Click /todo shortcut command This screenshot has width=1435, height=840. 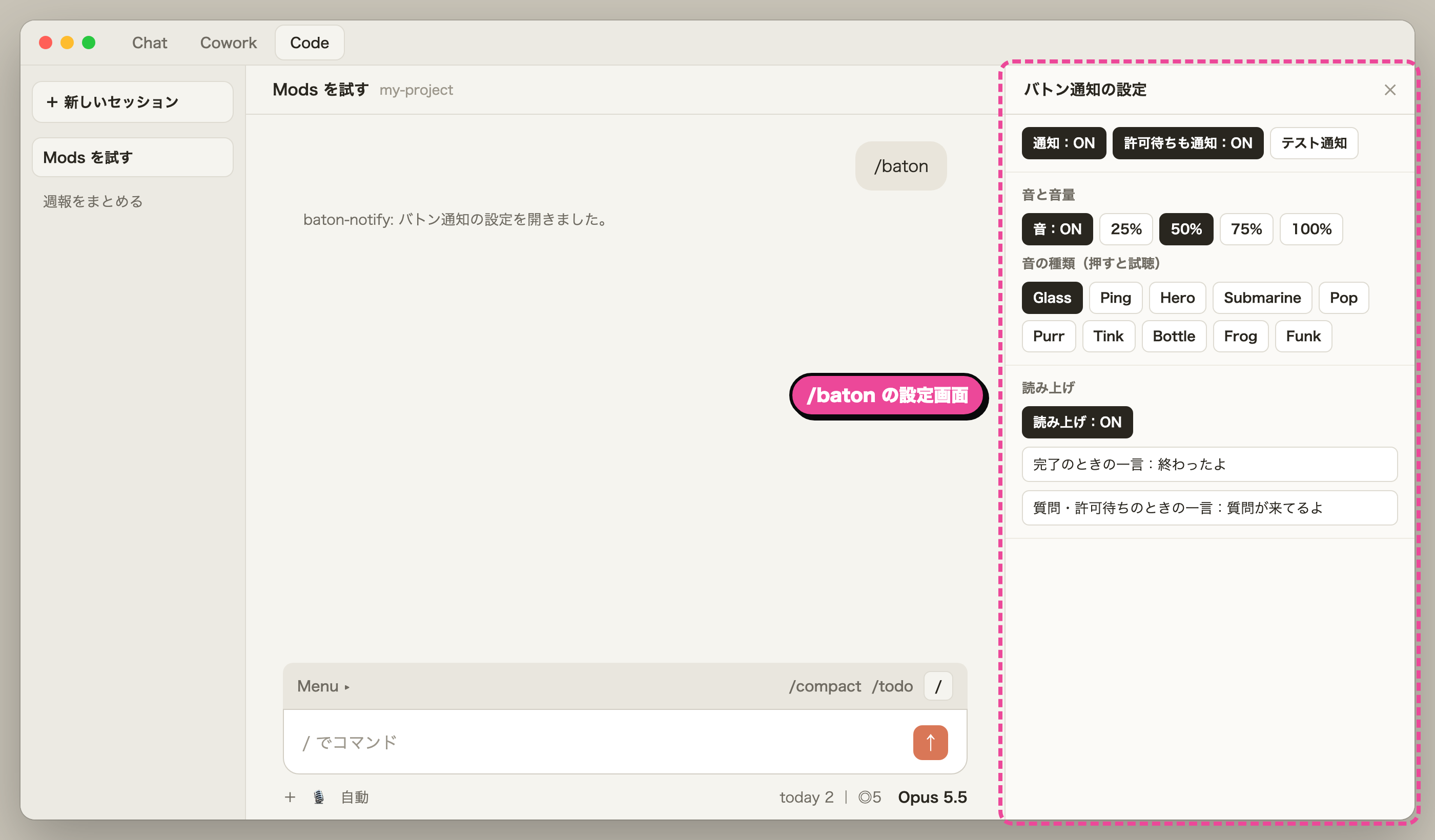pos(892,686)
